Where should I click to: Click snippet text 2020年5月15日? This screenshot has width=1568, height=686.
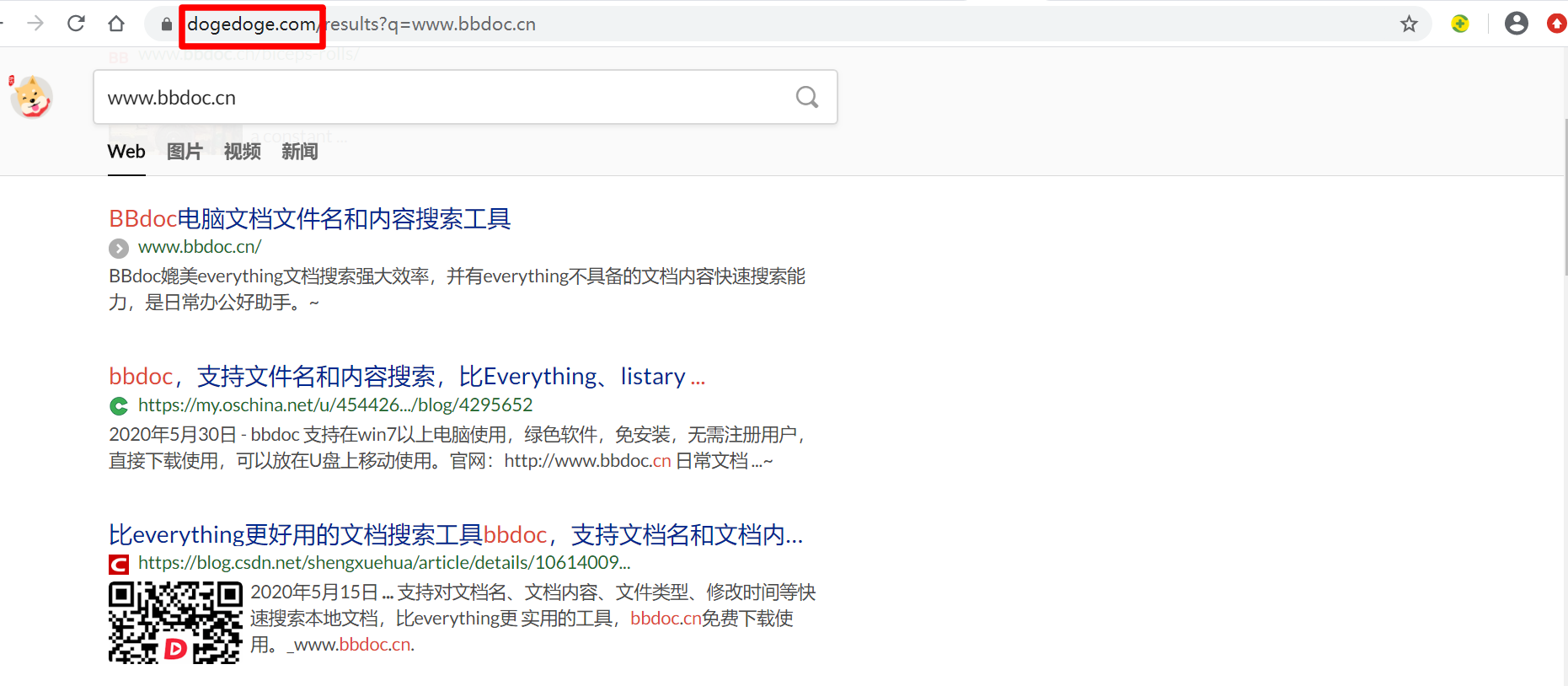314,592
